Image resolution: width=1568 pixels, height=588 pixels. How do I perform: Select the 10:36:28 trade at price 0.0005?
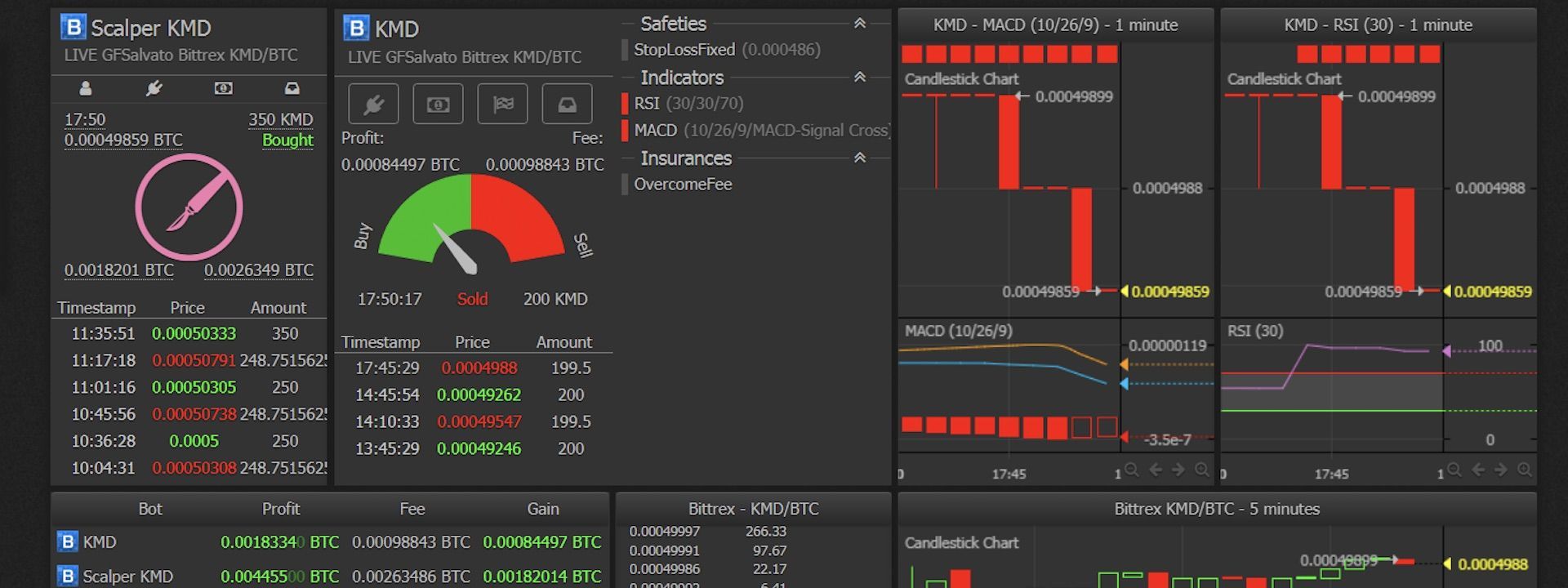click(189, 441)
